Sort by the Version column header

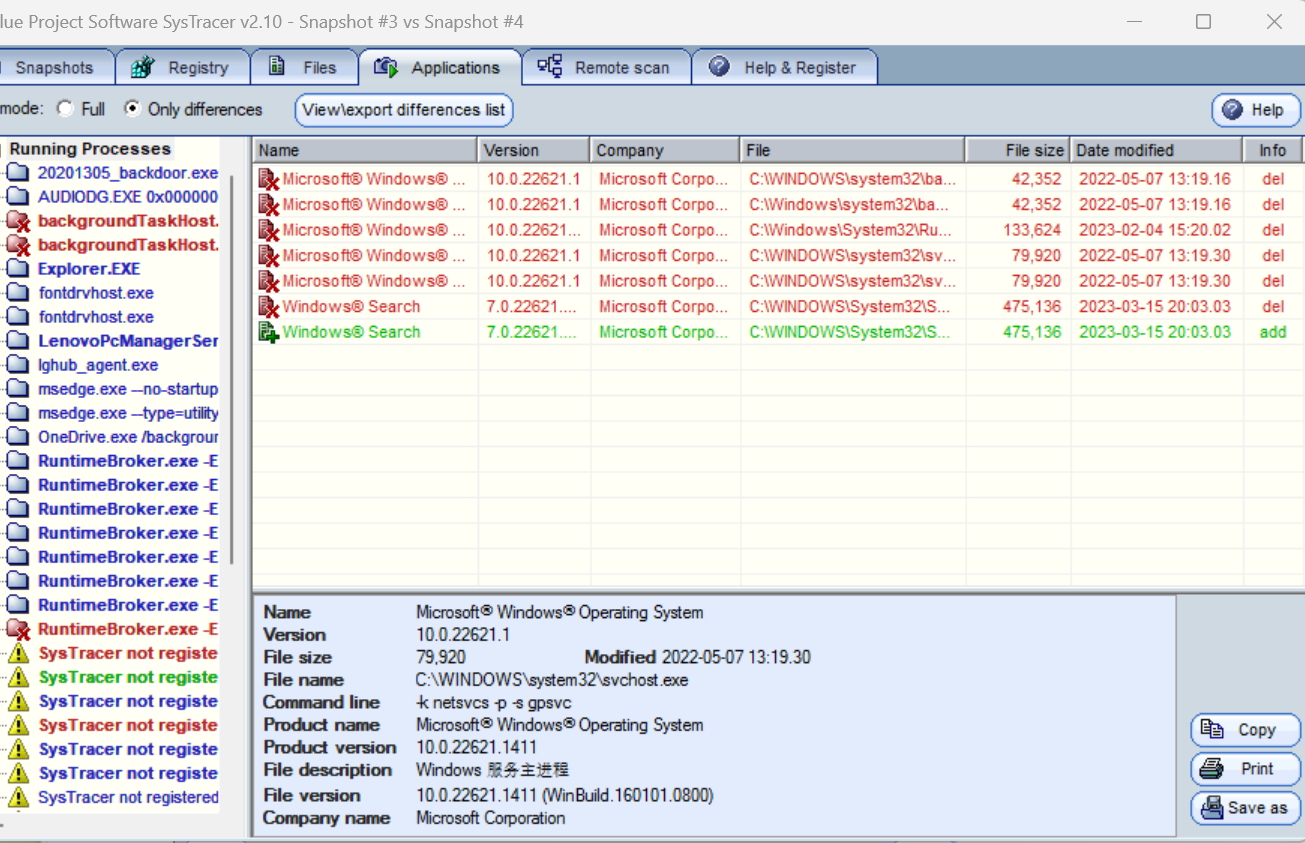pos(534,150)
